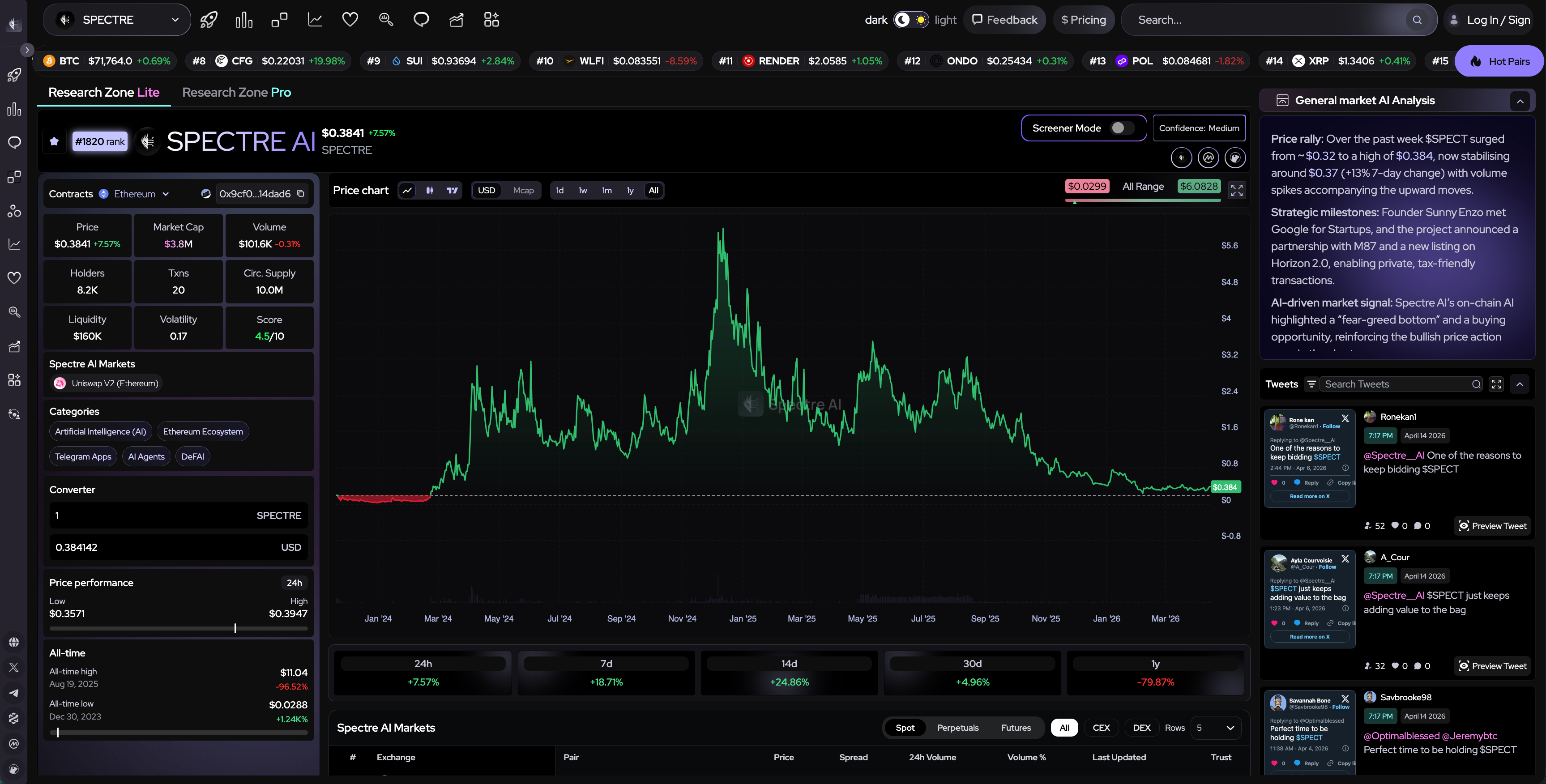The height and width of the screenshot is (784, 1546).
Task: Select the candlestick chart type icon
Action: coord(430,190)
